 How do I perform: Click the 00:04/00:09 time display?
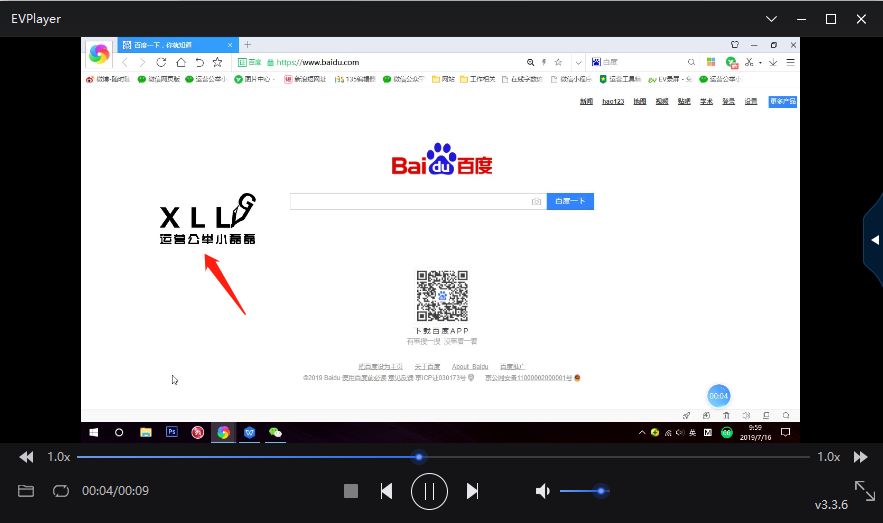115,490
